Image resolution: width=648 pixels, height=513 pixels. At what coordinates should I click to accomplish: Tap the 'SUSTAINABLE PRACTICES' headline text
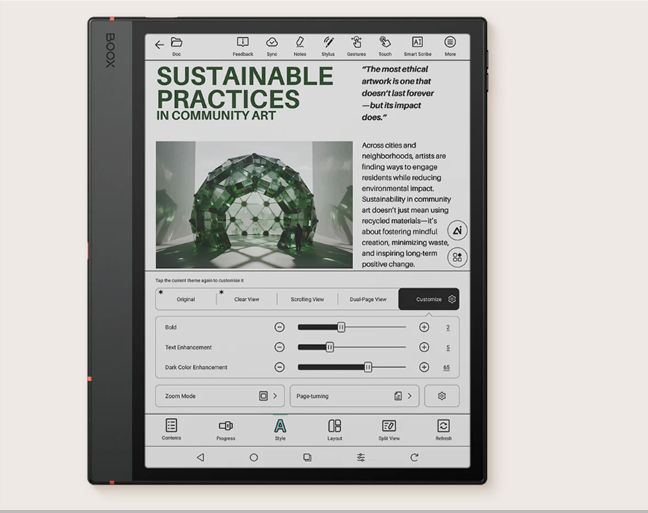(x=245, y=87)
